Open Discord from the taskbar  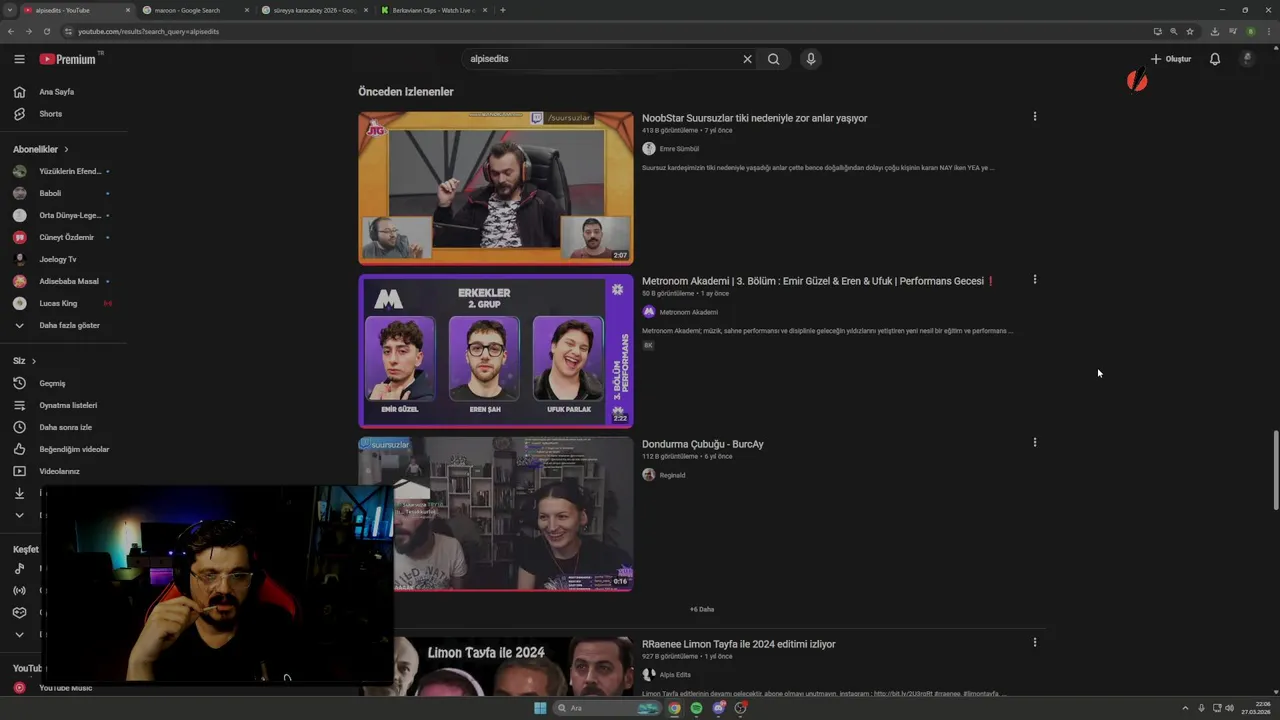pos(719,708)
